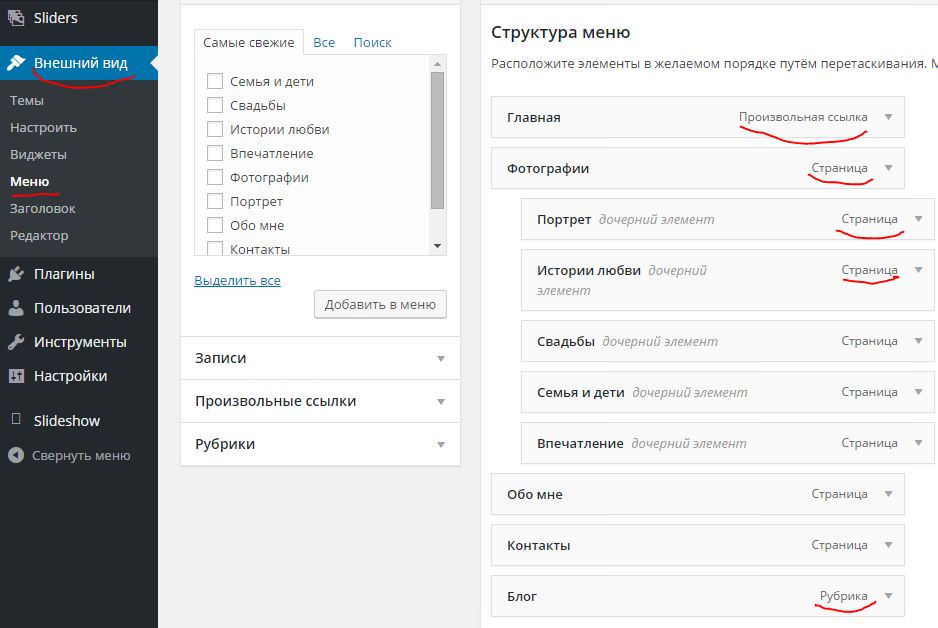Select the Блог menu item title

522,596
